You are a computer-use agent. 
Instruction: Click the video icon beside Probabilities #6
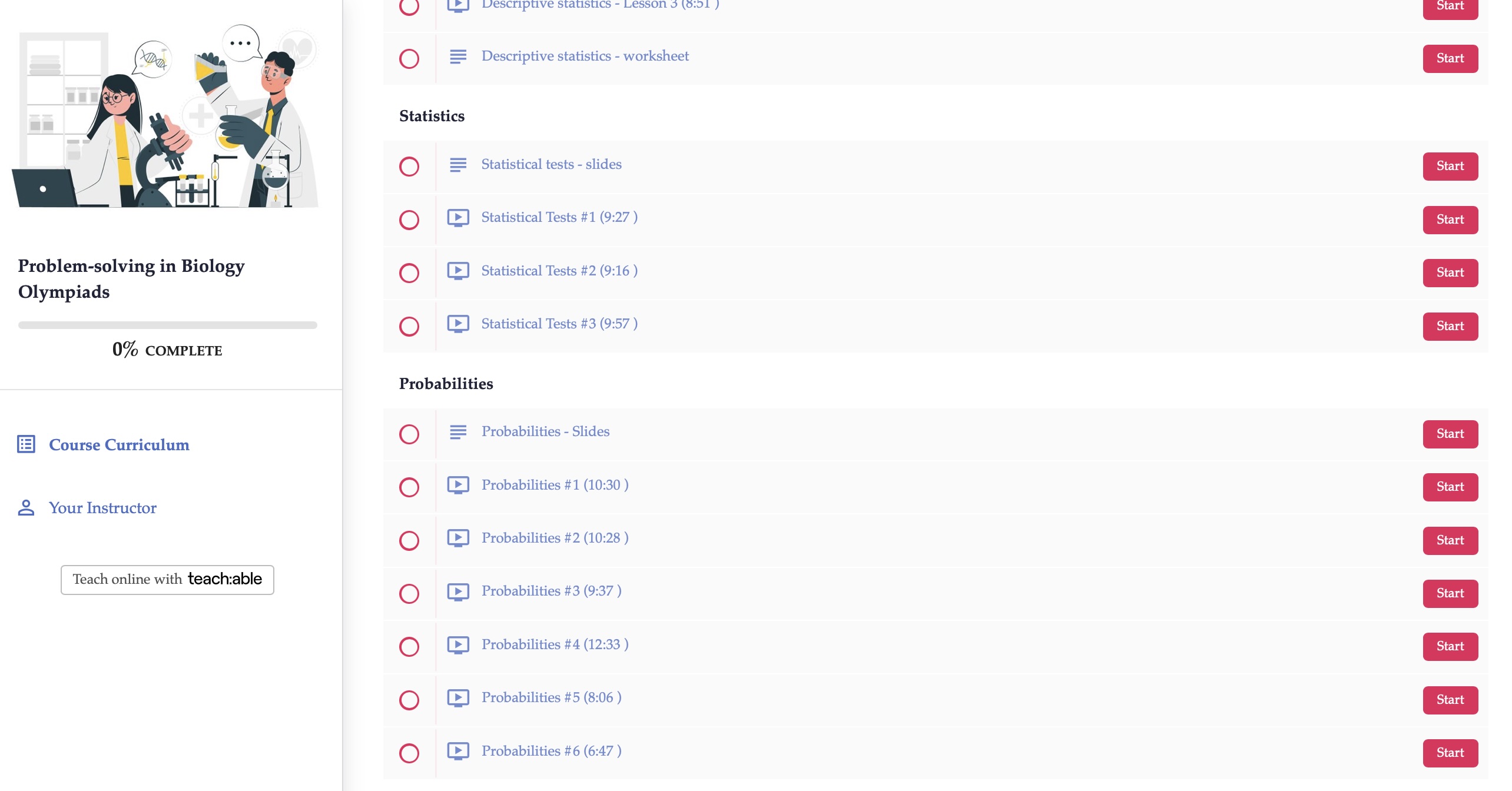pyautogui.click(x=457, y=751)
